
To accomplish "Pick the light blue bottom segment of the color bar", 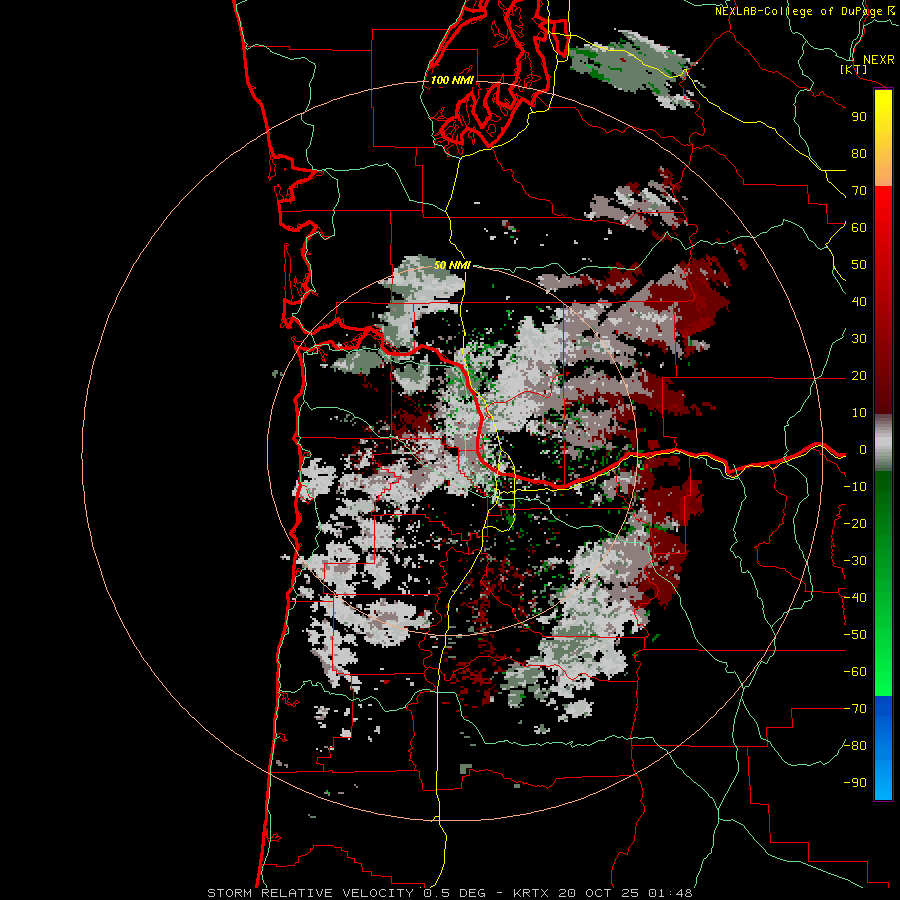I will [883, 778].
